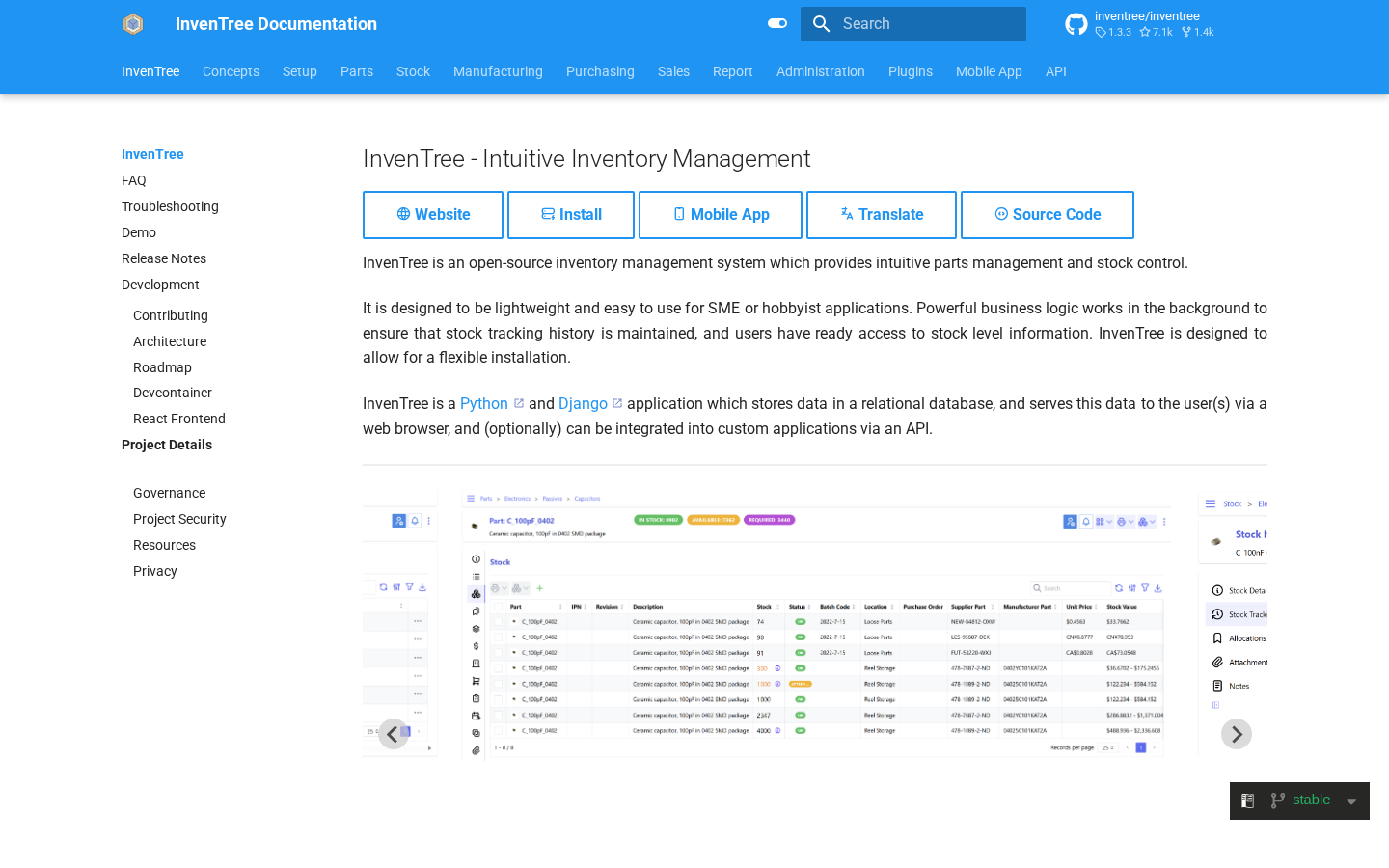Open the Sales tab
This screenshot has height=868, width=1389.
tap(673, 71)
